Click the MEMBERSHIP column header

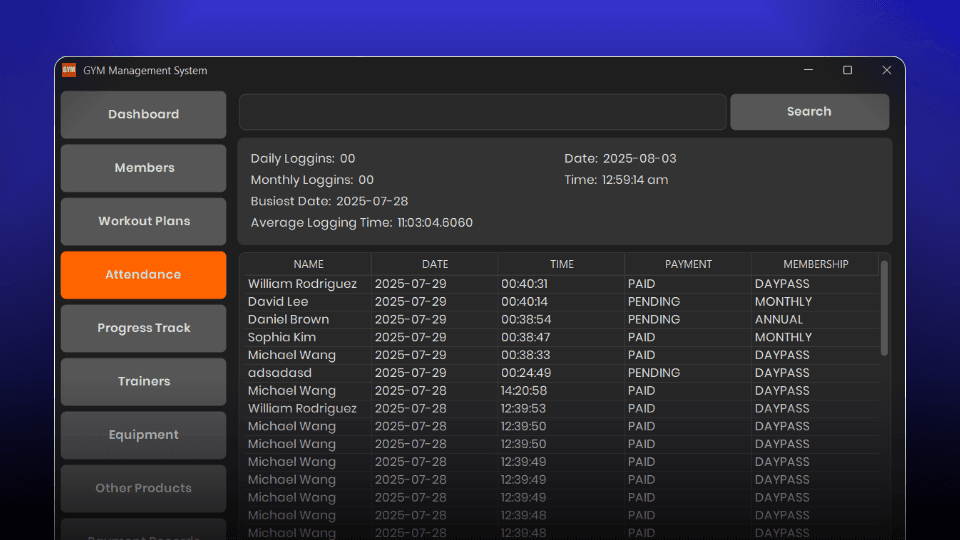pyautogui.click(x=816, y=264)
